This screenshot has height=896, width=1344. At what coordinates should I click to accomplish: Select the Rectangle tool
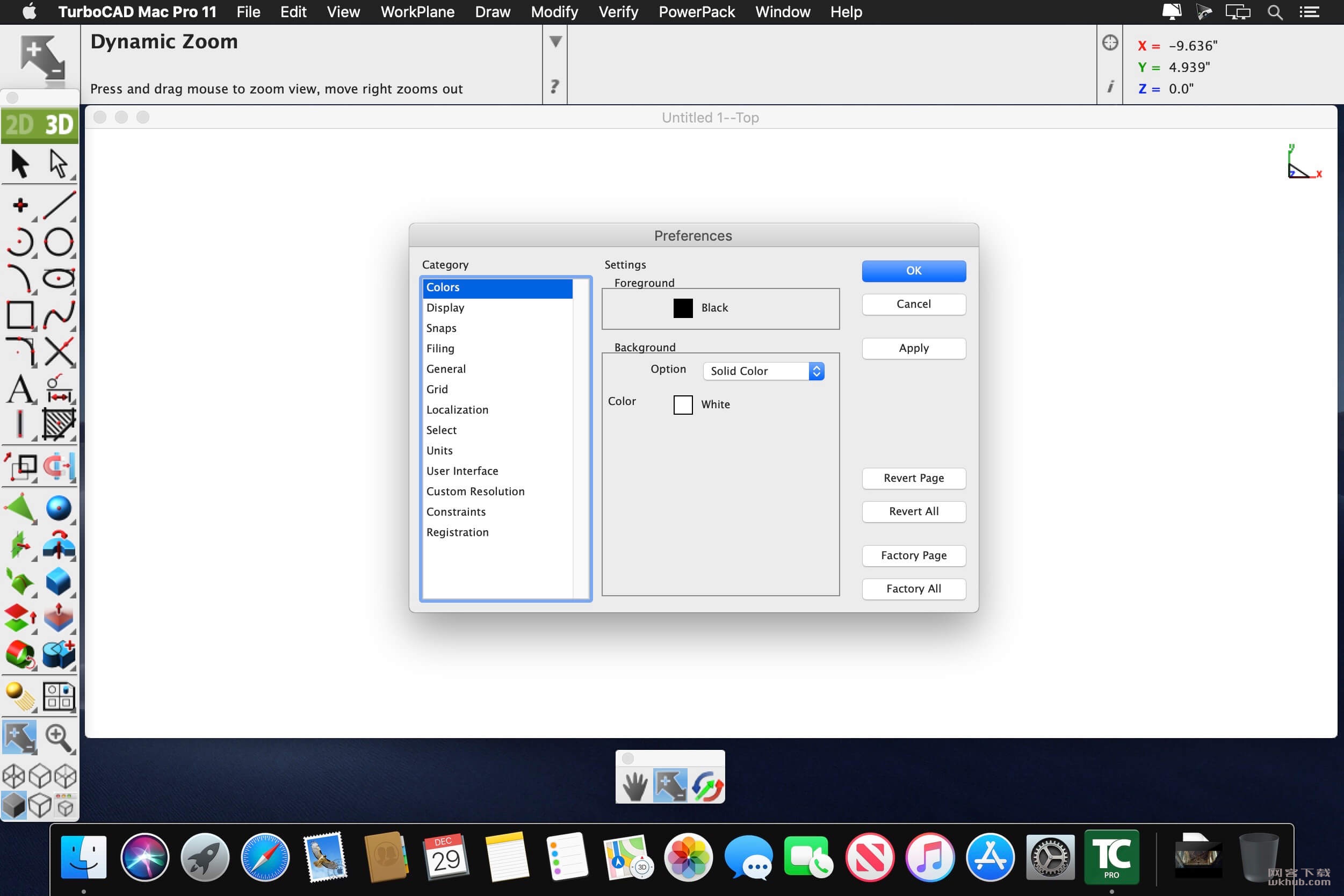(x=20, y=315)
